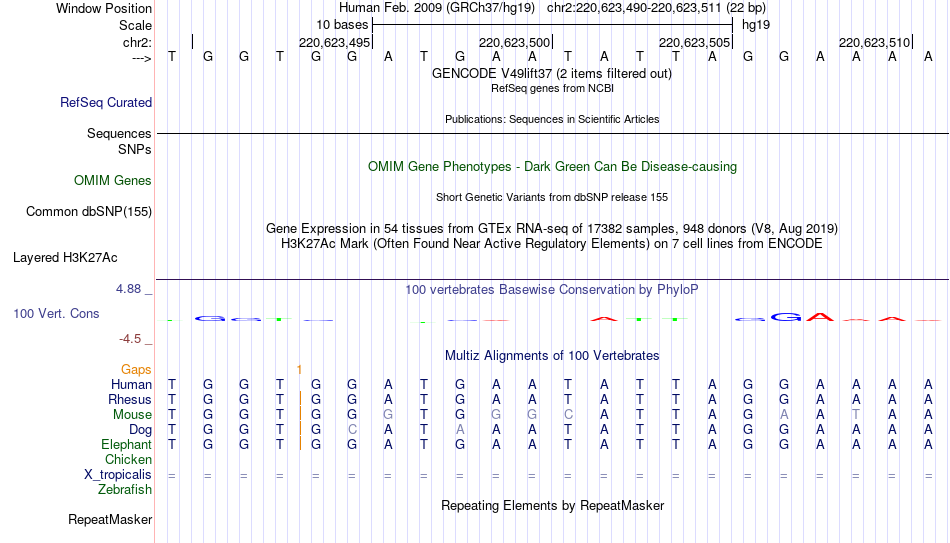Click the hg19 label next to scale bar
Screen dimensions: 950x543
point(756,25)
